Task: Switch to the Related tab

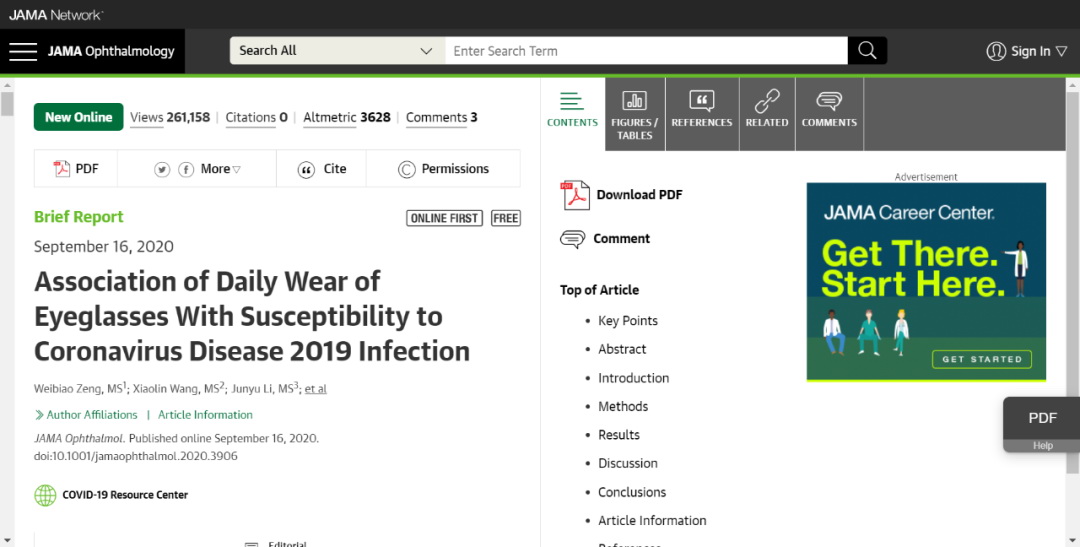Action: point(767,114)
